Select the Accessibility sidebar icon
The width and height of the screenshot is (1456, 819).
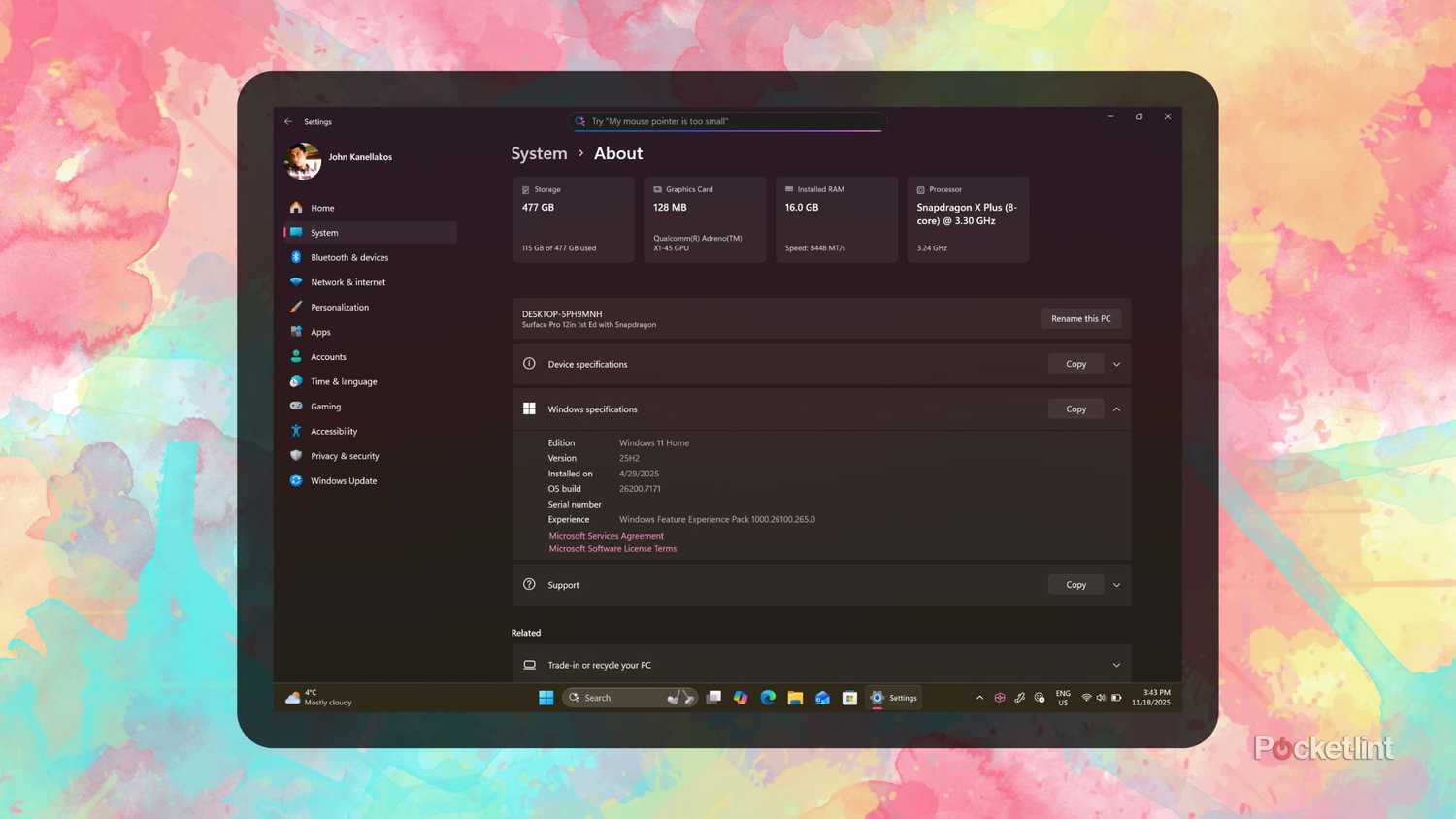pyautogui.click(x=296, y=431)
